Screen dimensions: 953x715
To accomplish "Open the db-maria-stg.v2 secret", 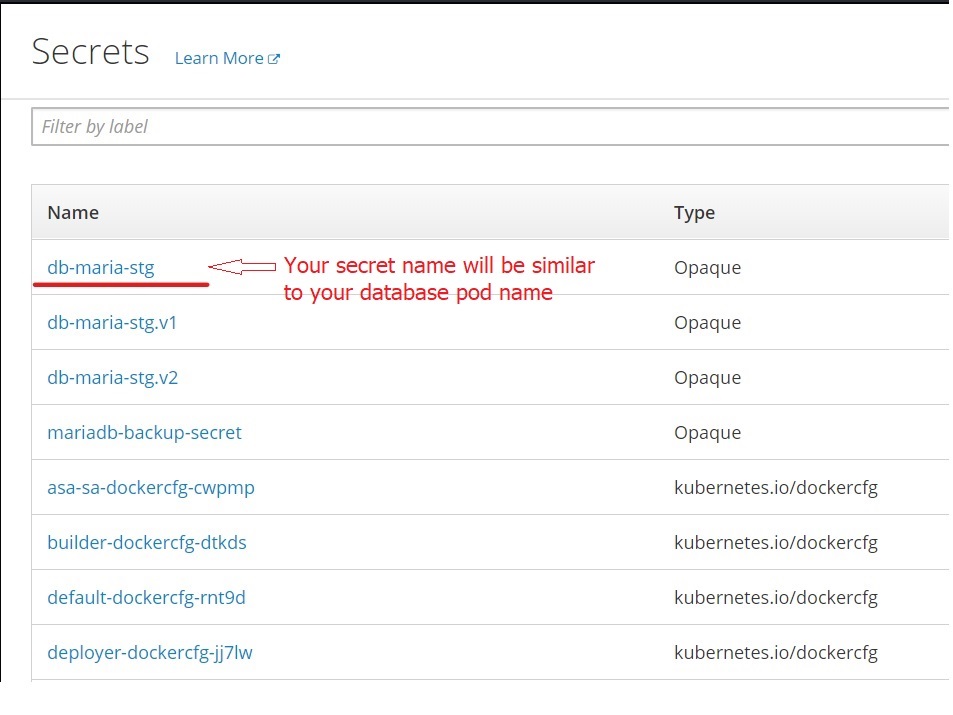I will tap(112, 378).
